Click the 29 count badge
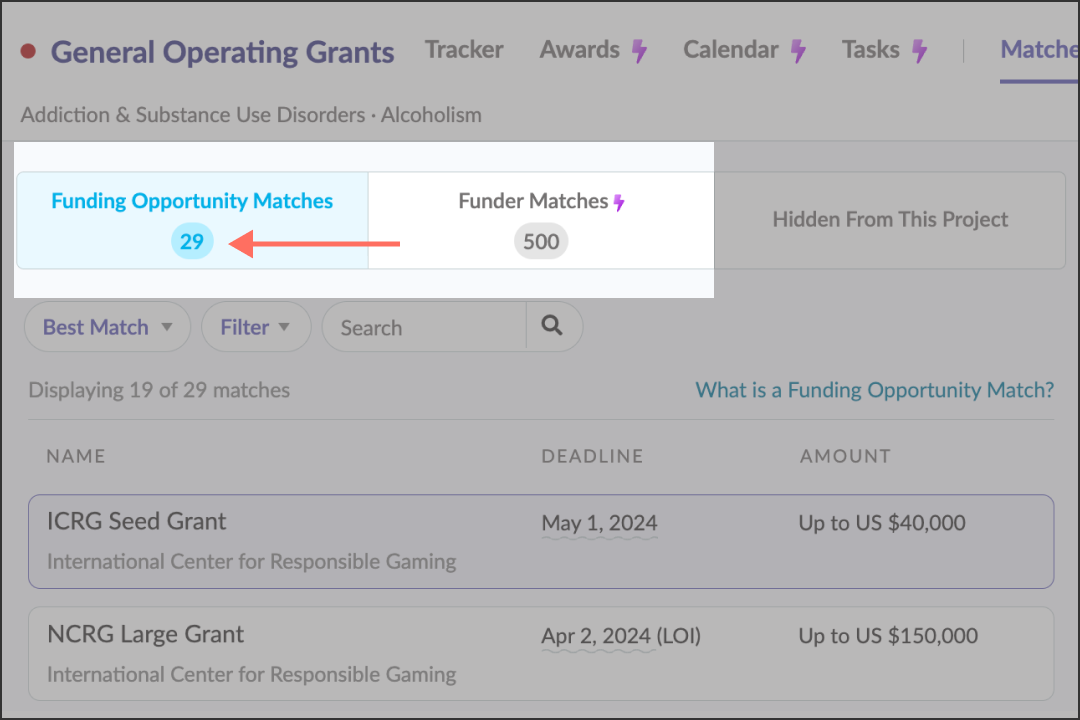This screenshot has height=720, width=1080. (192, 241)
